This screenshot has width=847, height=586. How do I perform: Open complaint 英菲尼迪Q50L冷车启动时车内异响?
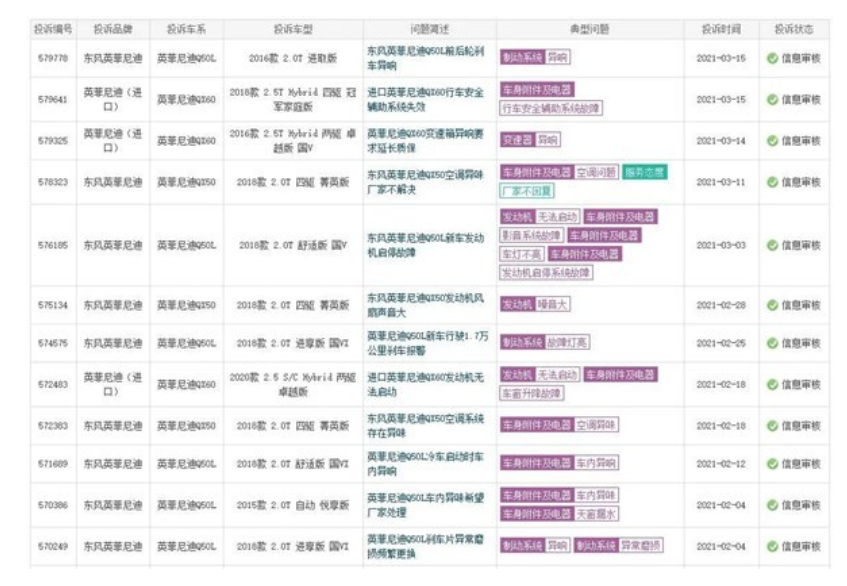point(426,464)
